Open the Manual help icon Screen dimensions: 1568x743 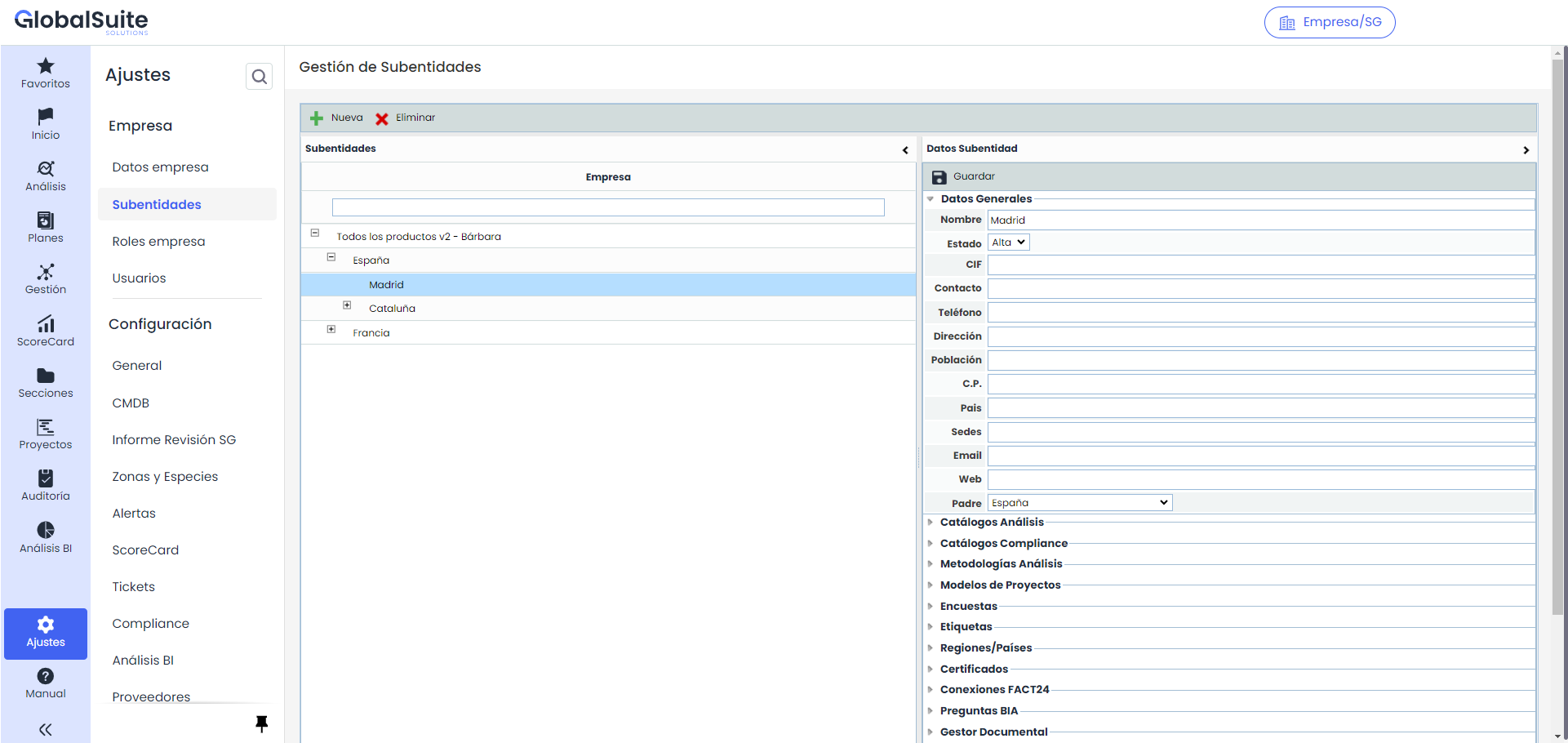coord(46,676)
